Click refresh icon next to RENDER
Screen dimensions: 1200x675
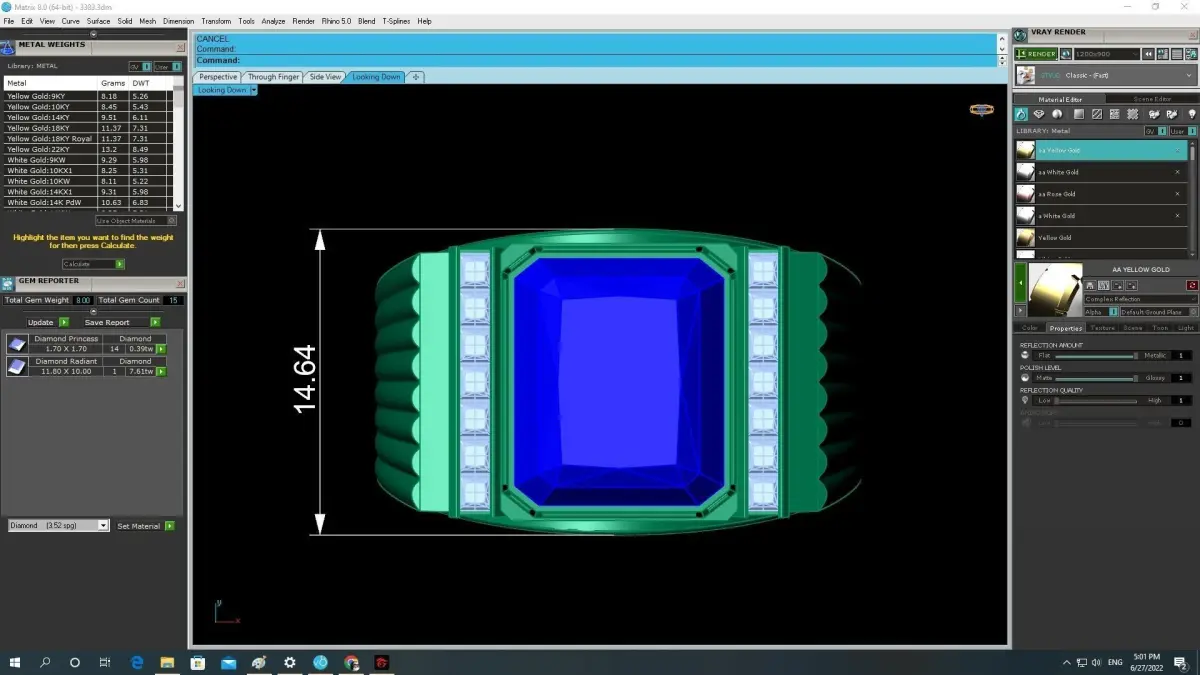click(1066, 54)
